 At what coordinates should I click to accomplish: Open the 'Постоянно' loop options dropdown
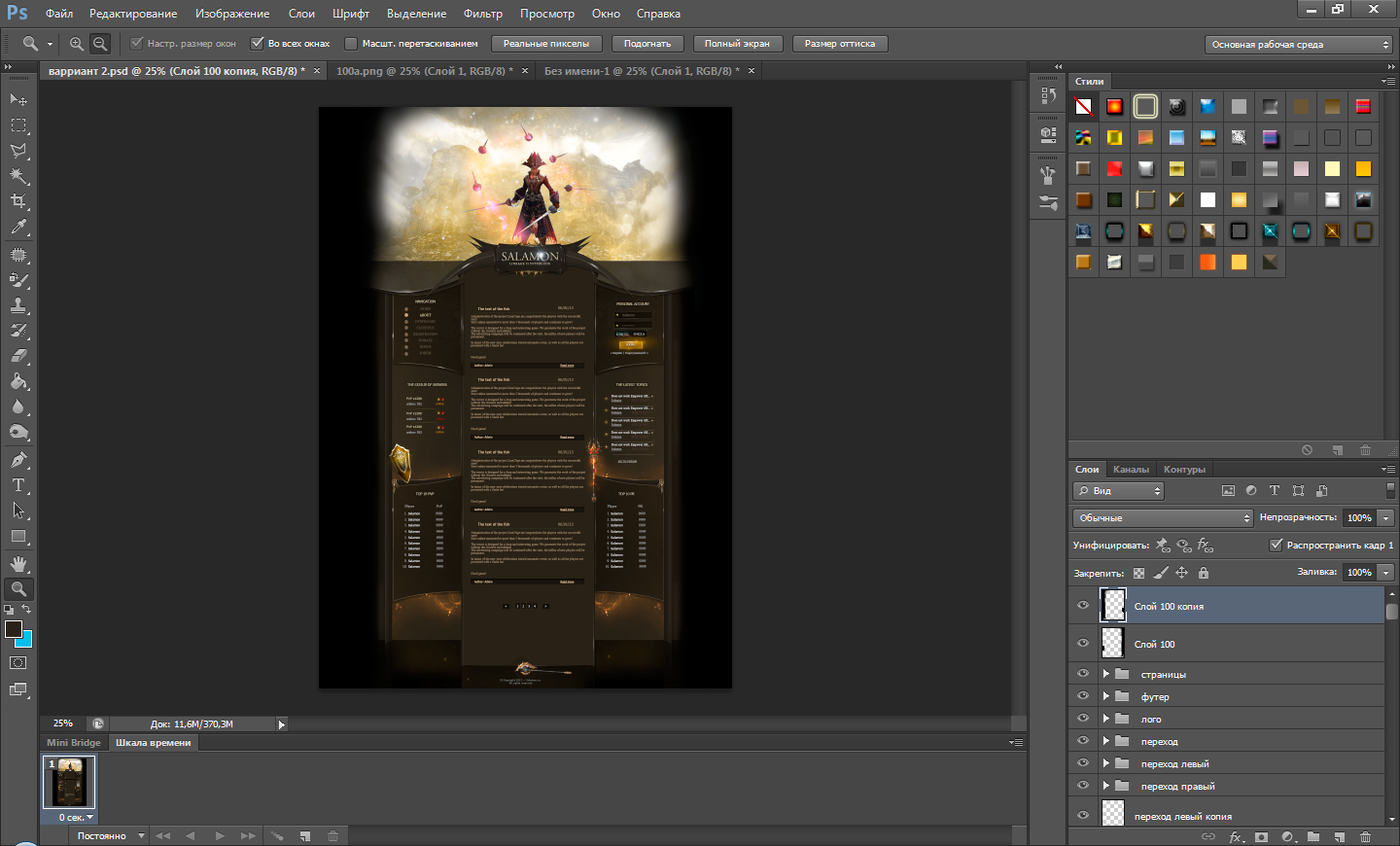point(109,836)
